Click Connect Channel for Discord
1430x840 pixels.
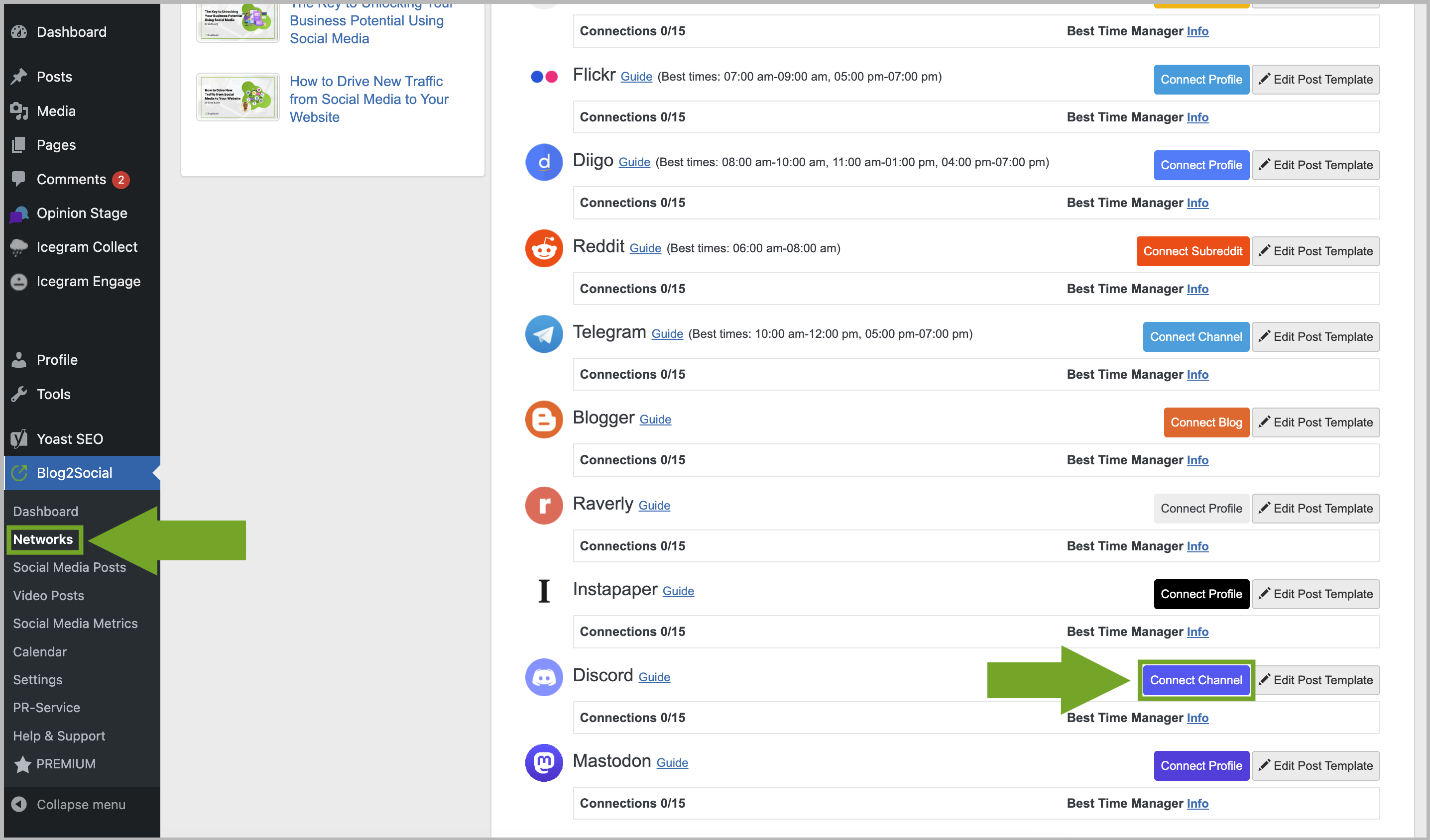[x=1195, y=681]
